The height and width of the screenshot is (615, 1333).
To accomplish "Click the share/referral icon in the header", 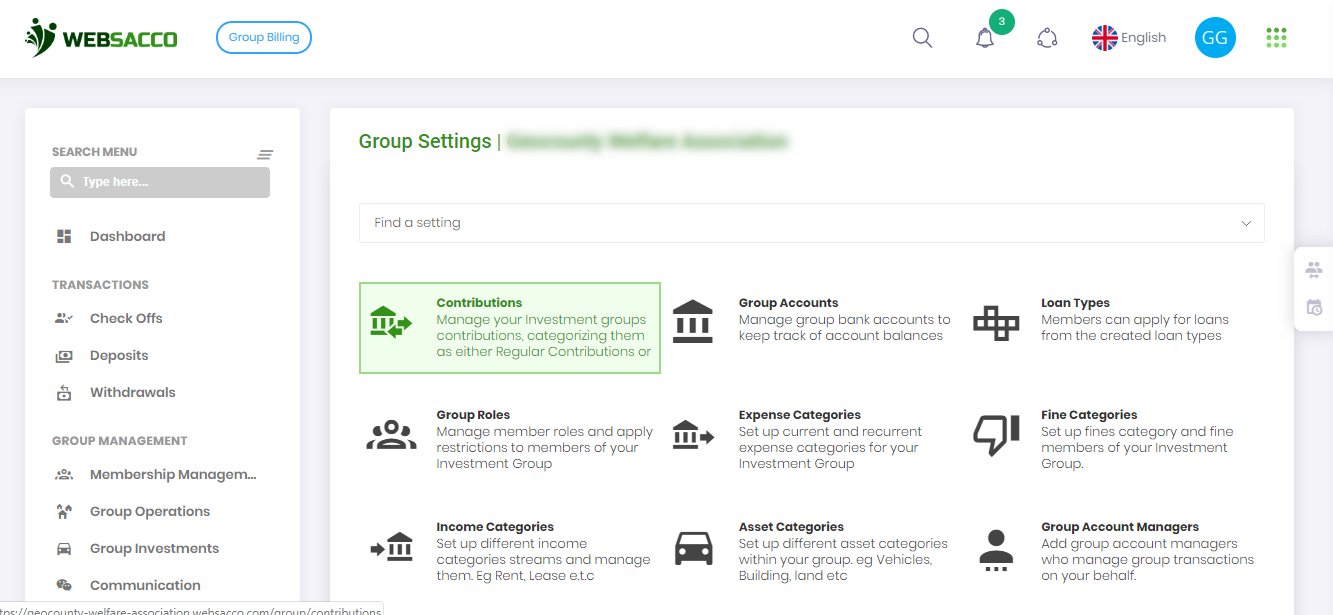I will 1047,38.
